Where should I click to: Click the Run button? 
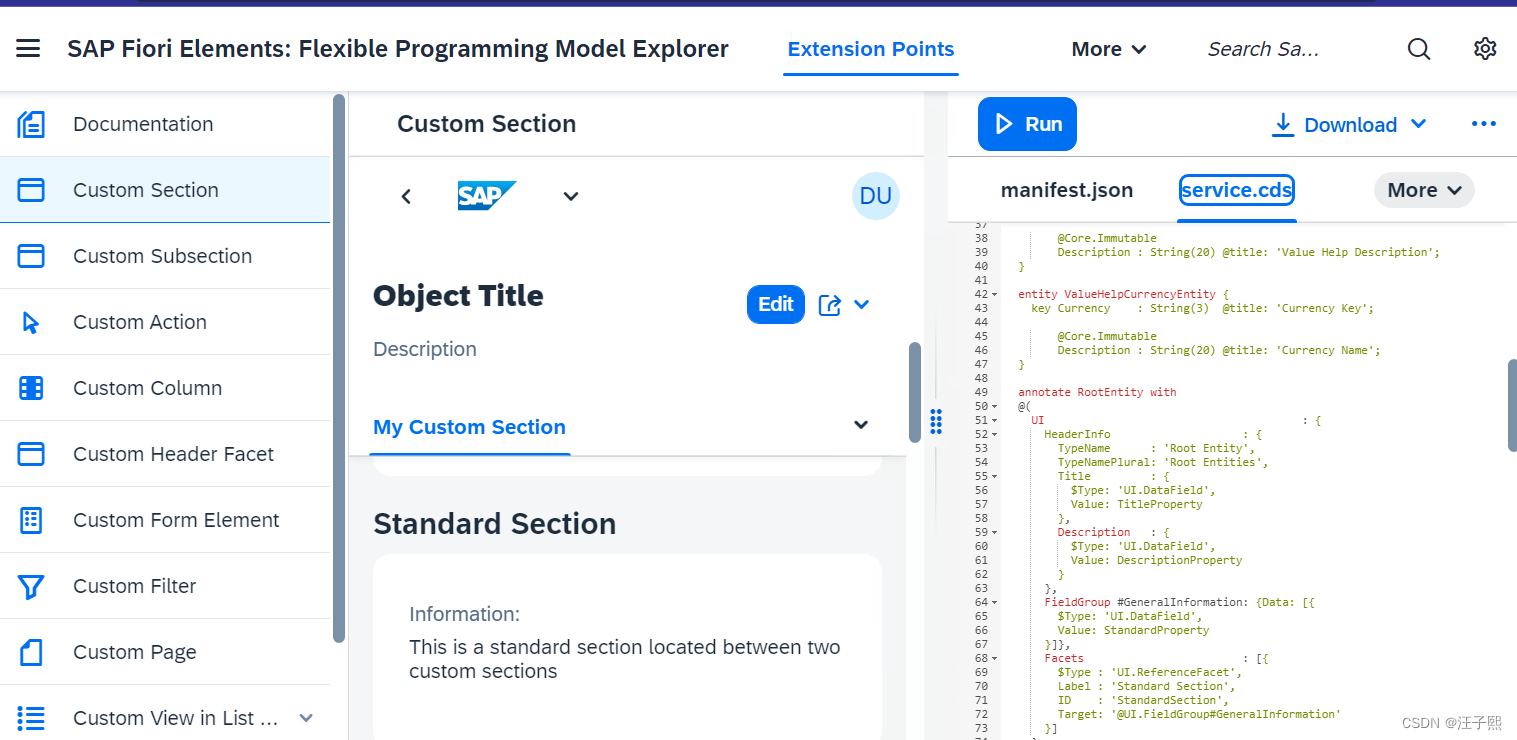(x=1027, y=124)
